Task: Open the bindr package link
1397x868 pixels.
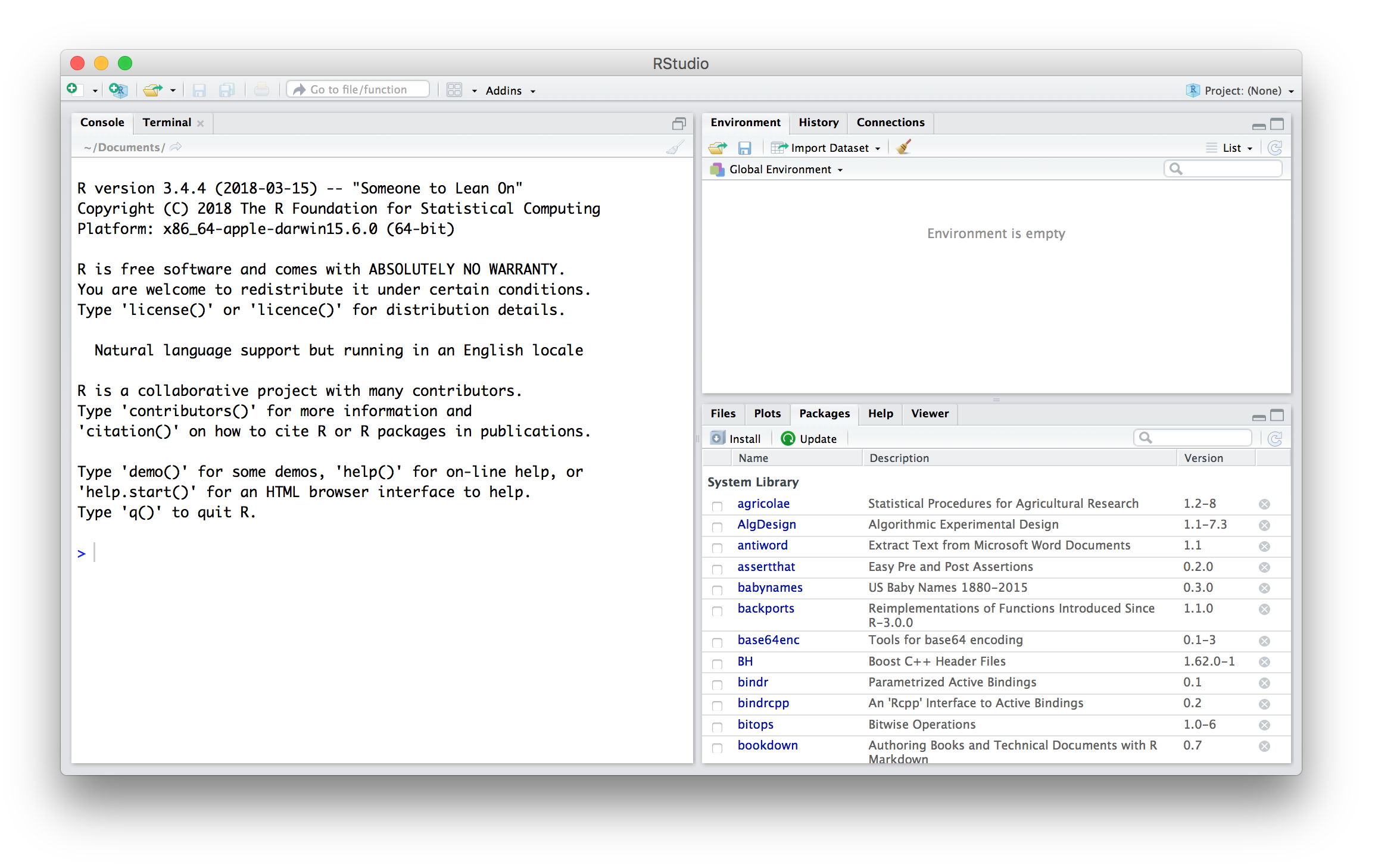Action: coord(753,682)
